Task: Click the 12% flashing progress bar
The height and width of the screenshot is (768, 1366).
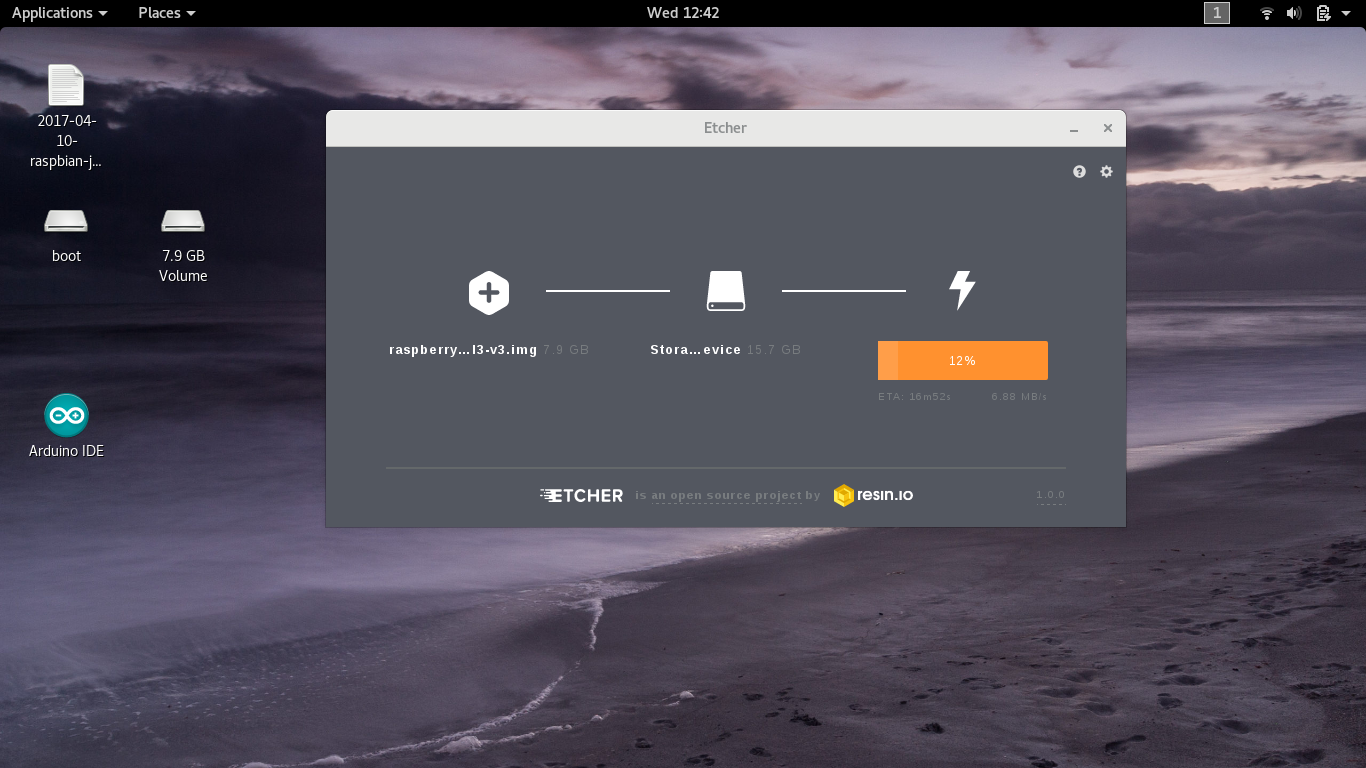Action: [962, 360]
